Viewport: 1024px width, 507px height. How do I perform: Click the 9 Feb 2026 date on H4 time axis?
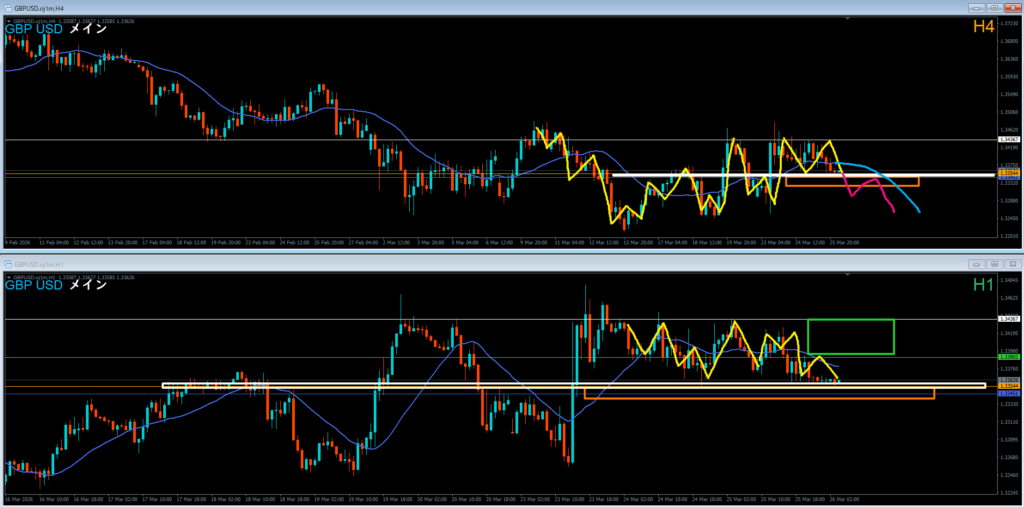point(16,242)
